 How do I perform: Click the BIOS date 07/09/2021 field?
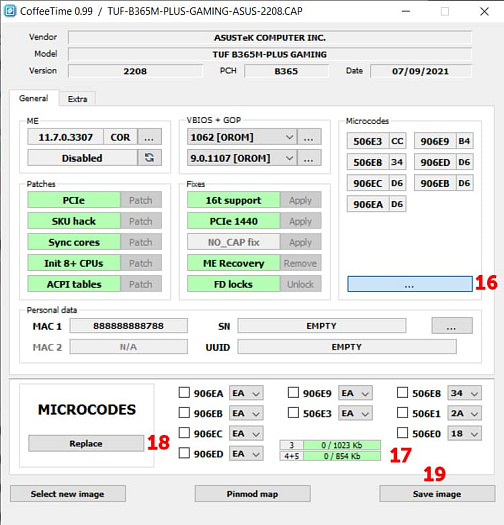(x=421, y=71)
